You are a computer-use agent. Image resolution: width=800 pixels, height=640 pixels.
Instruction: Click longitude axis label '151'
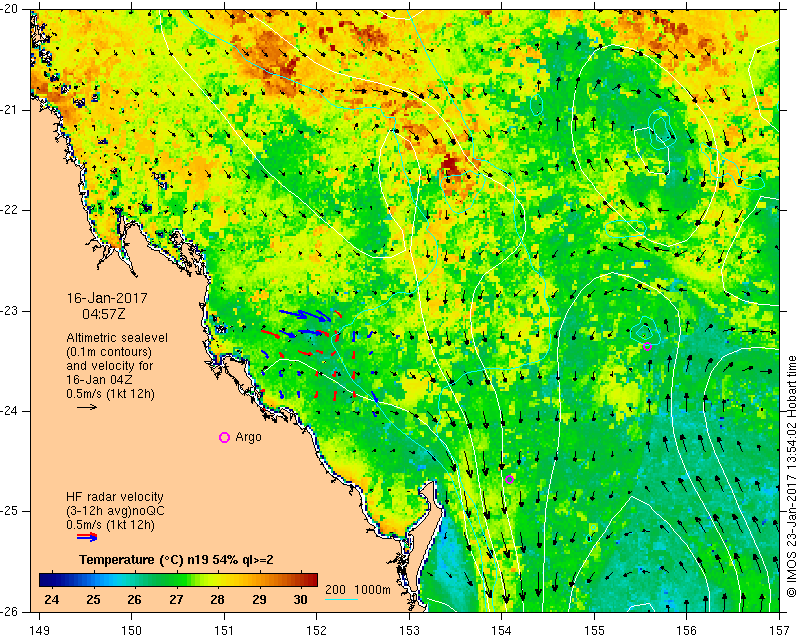click(x=224, y=631)
